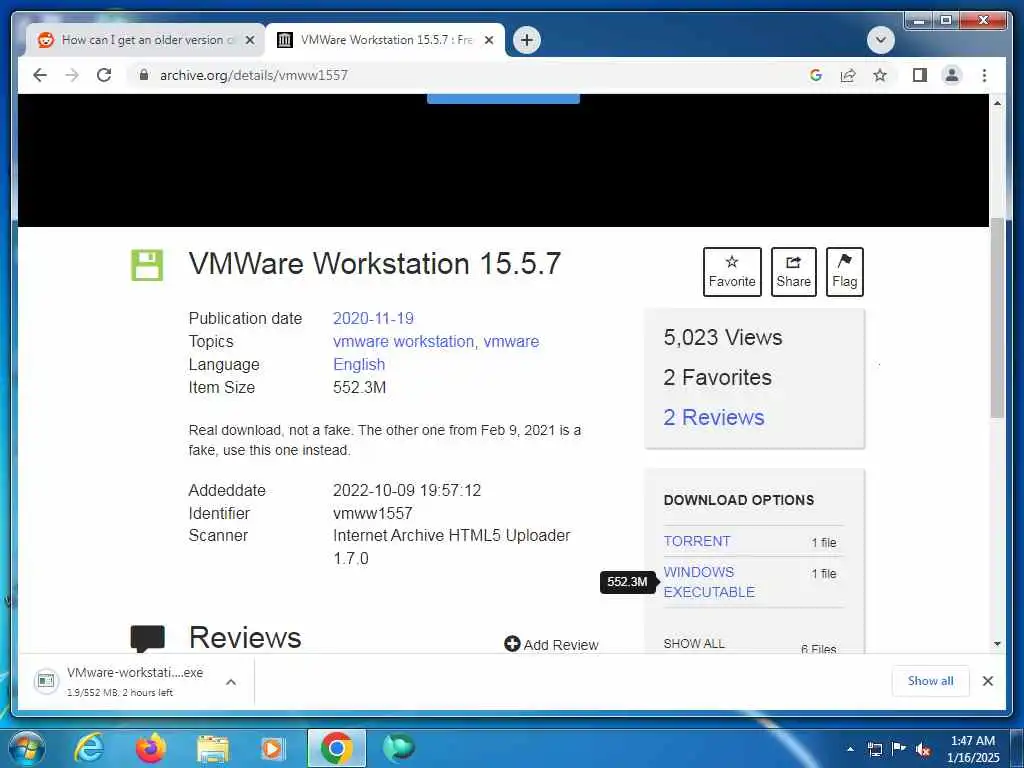The image size is (1024, 768).
Task: Click the English language link
Action: (359, 364)
